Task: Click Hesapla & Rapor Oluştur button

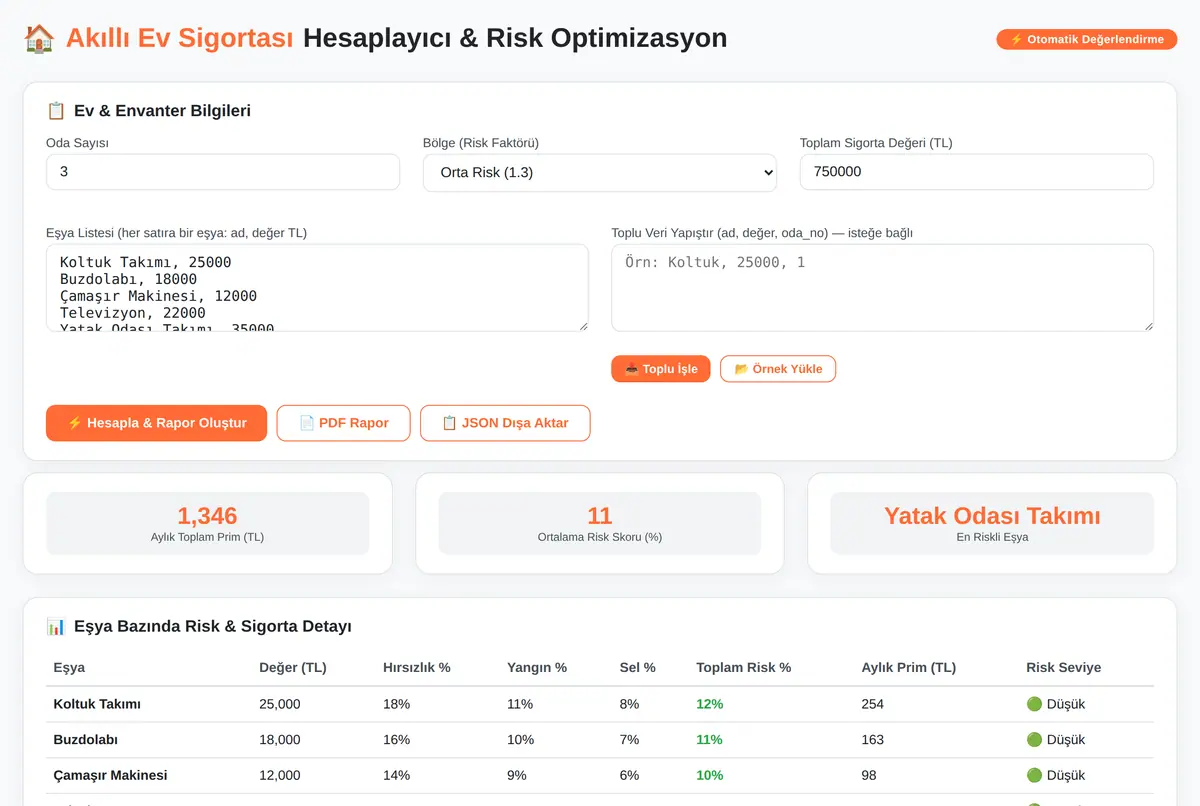Action: coord(156,423)
